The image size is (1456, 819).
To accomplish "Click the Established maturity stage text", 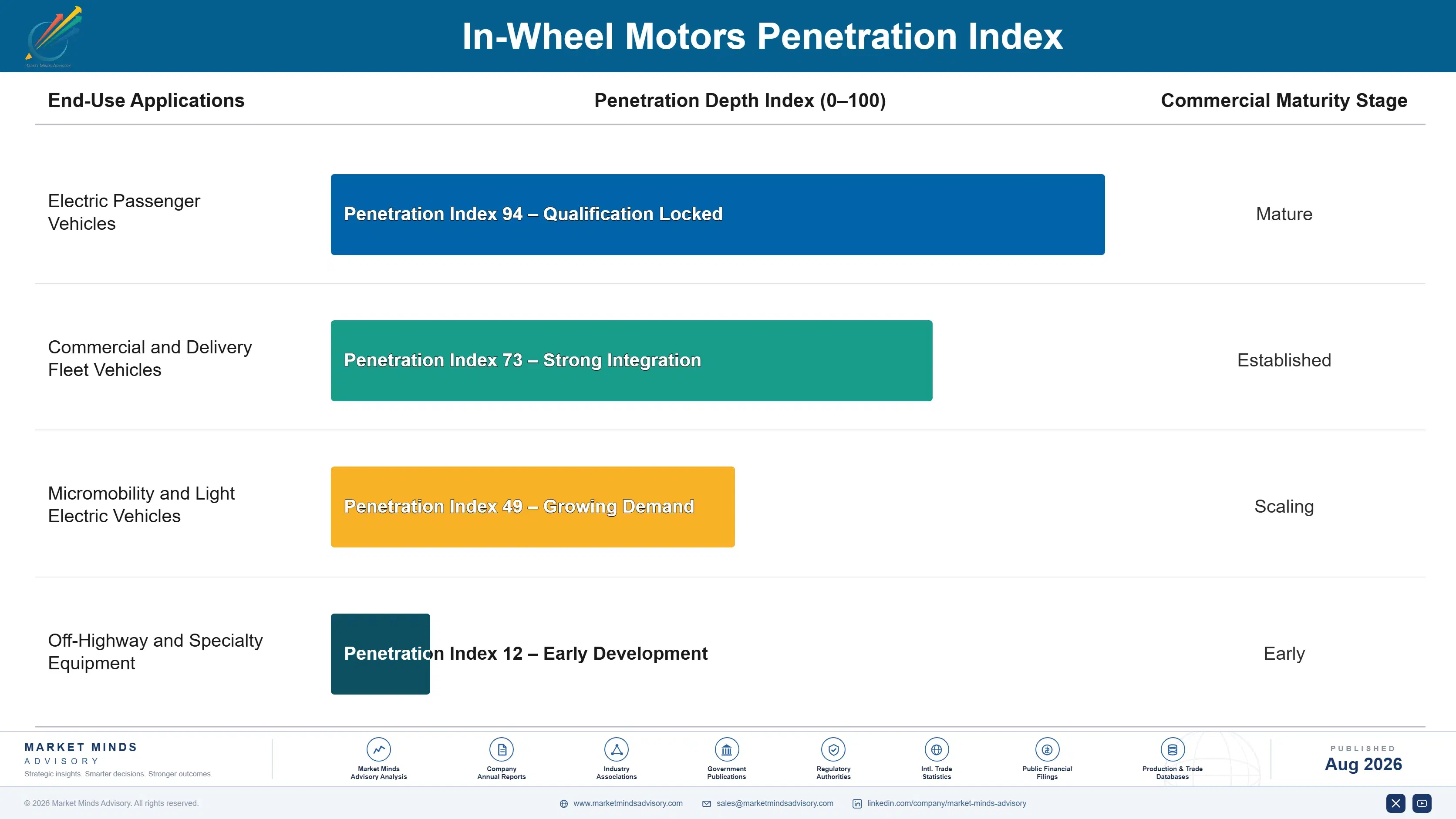I will click(x=1284, y=360).
